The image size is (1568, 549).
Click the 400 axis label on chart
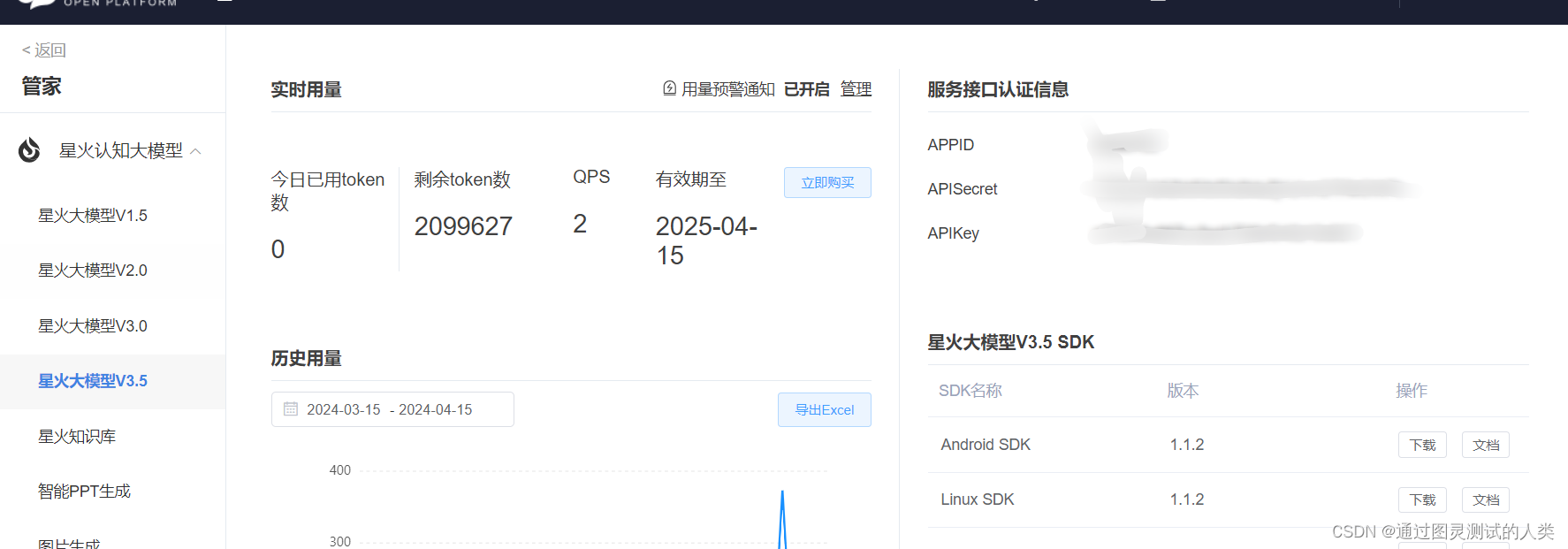click(x=340, y=470)
